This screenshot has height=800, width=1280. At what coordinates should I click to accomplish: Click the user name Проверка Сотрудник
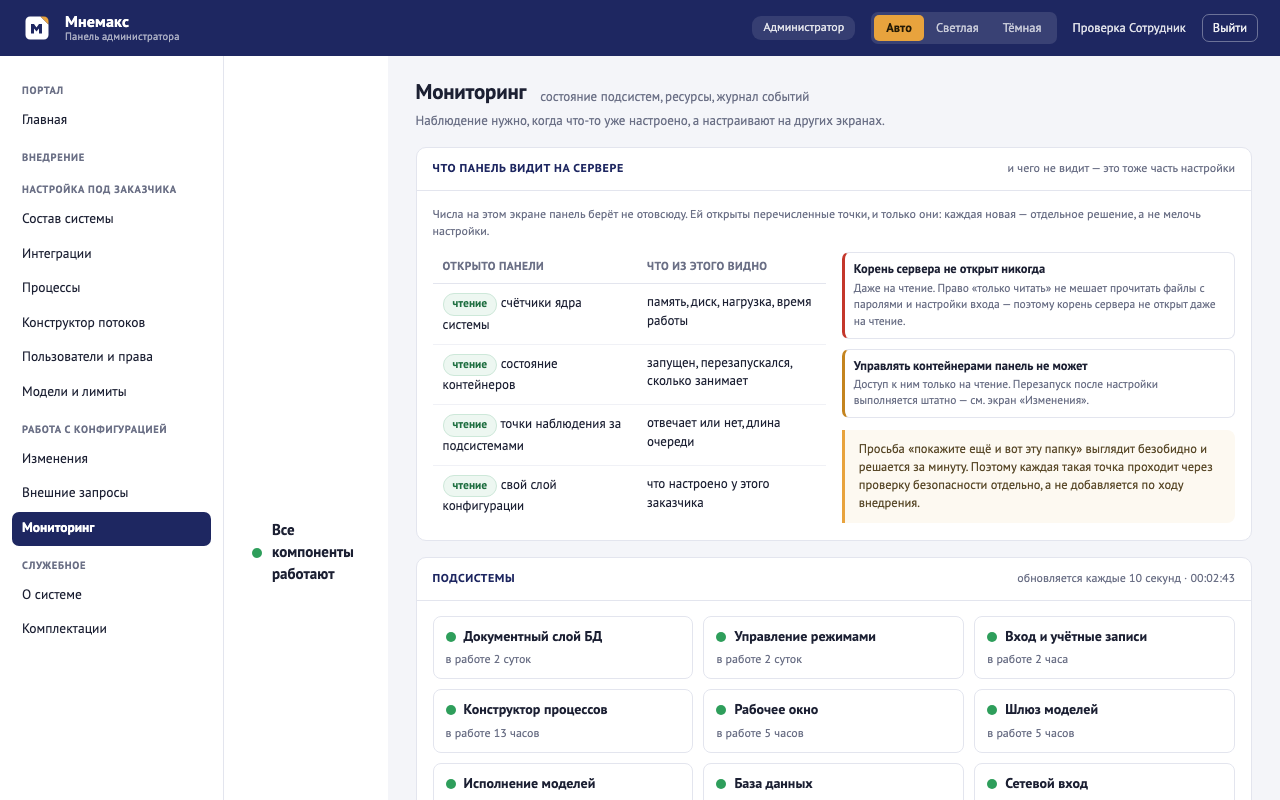point(1129,28)
